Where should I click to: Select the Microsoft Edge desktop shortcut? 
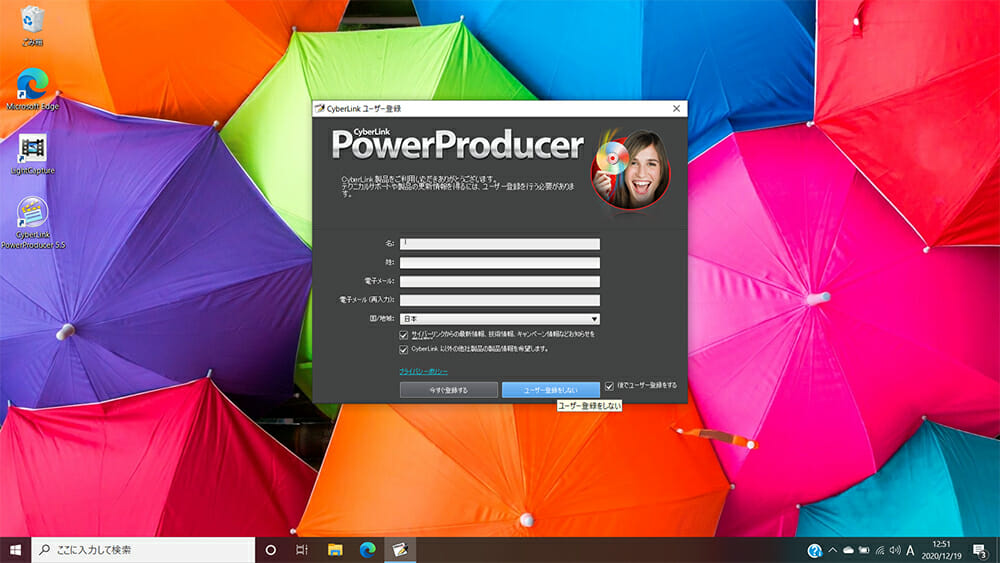point(33,89)
